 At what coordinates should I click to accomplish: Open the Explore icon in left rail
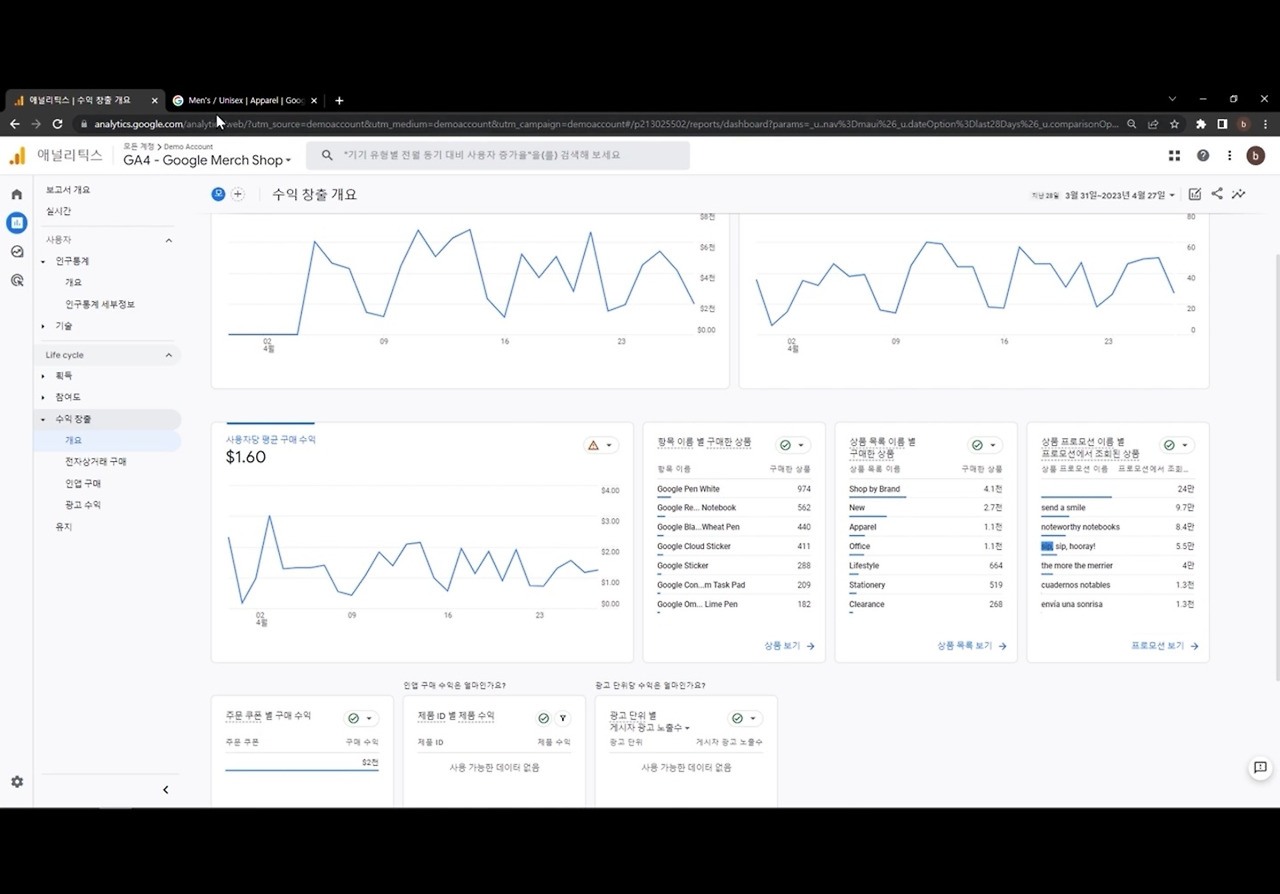17,252
